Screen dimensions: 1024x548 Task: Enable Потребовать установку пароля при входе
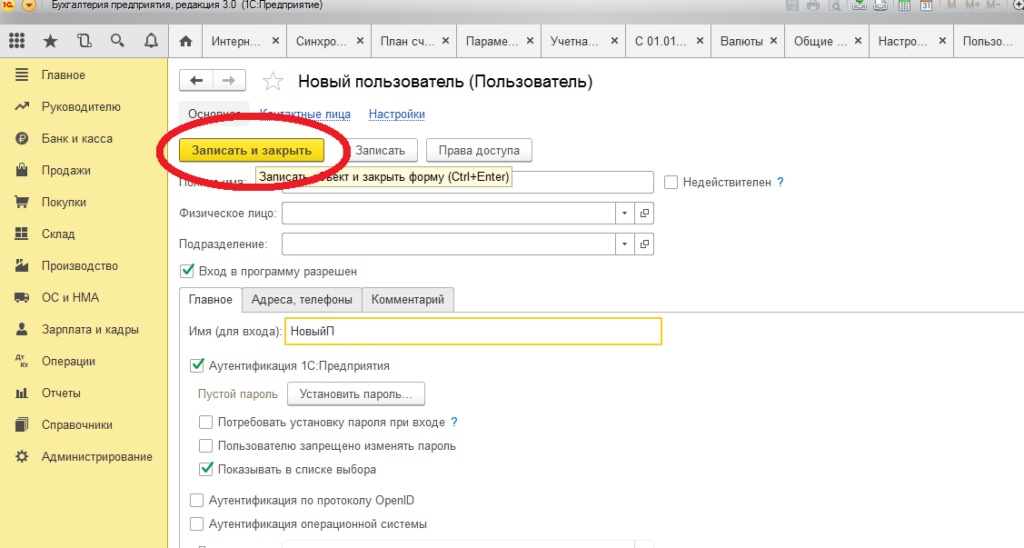(x=206, y=422)
